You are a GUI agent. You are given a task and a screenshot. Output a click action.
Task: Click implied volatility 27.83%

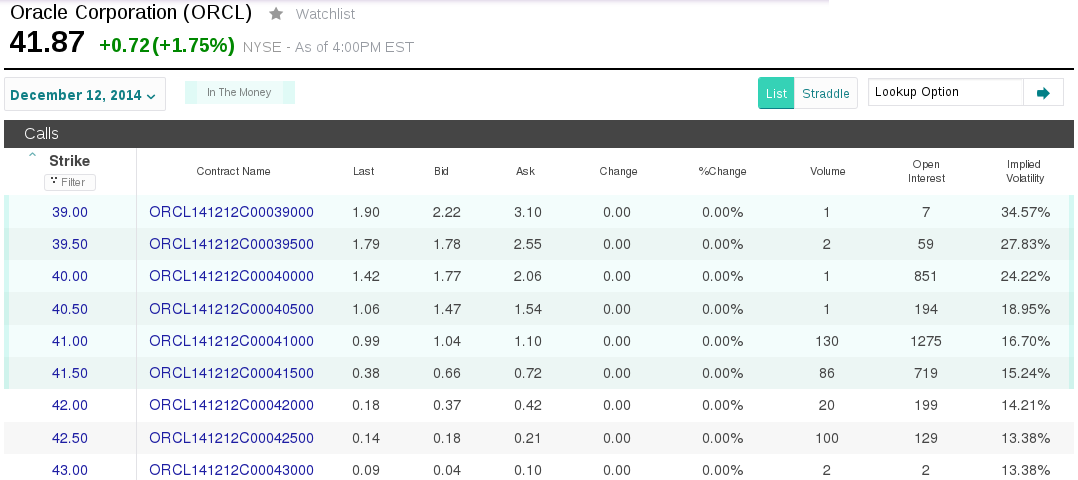pos(1026,244)
